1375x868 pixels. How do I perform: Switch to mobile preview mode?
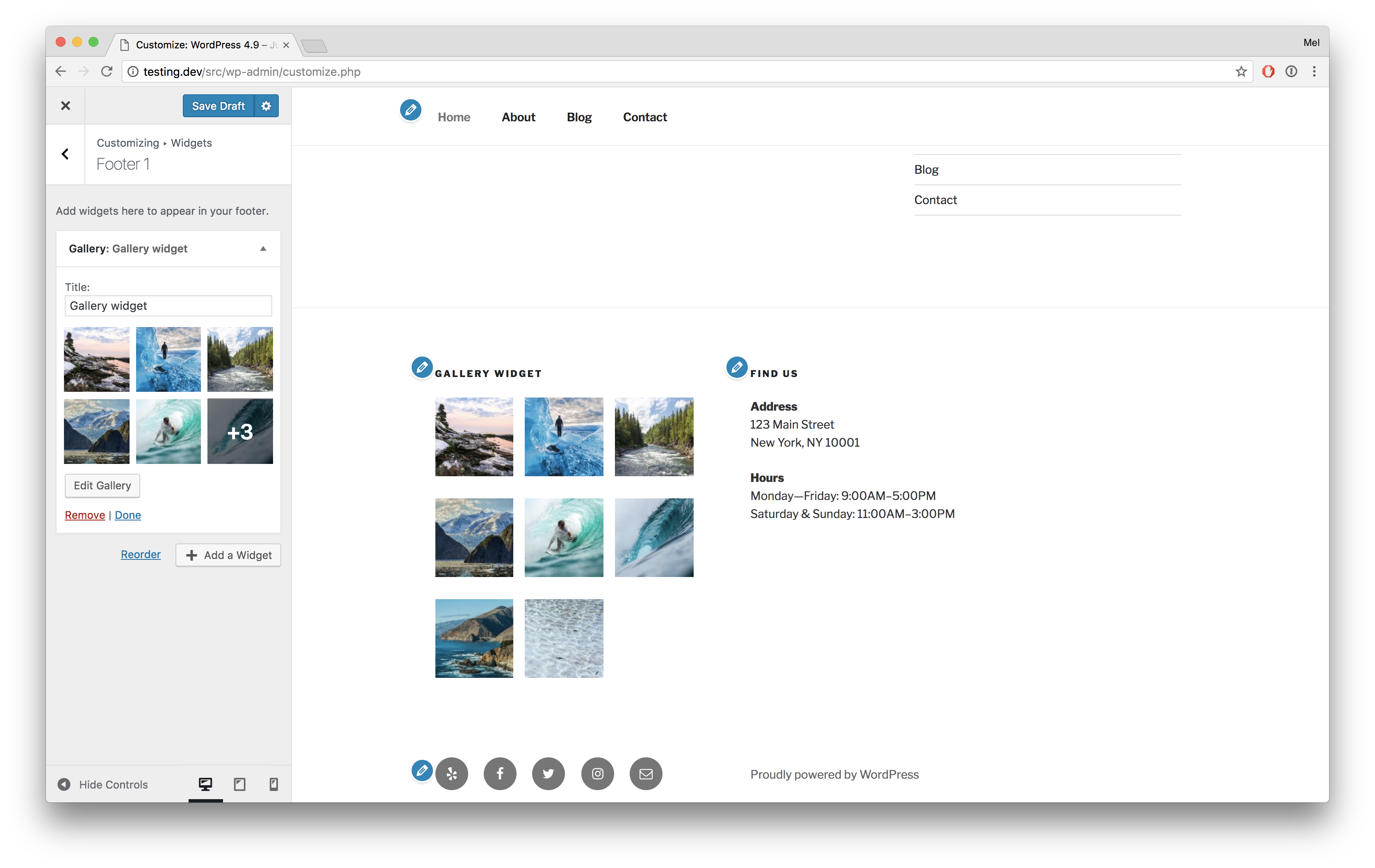click(273, 785)
